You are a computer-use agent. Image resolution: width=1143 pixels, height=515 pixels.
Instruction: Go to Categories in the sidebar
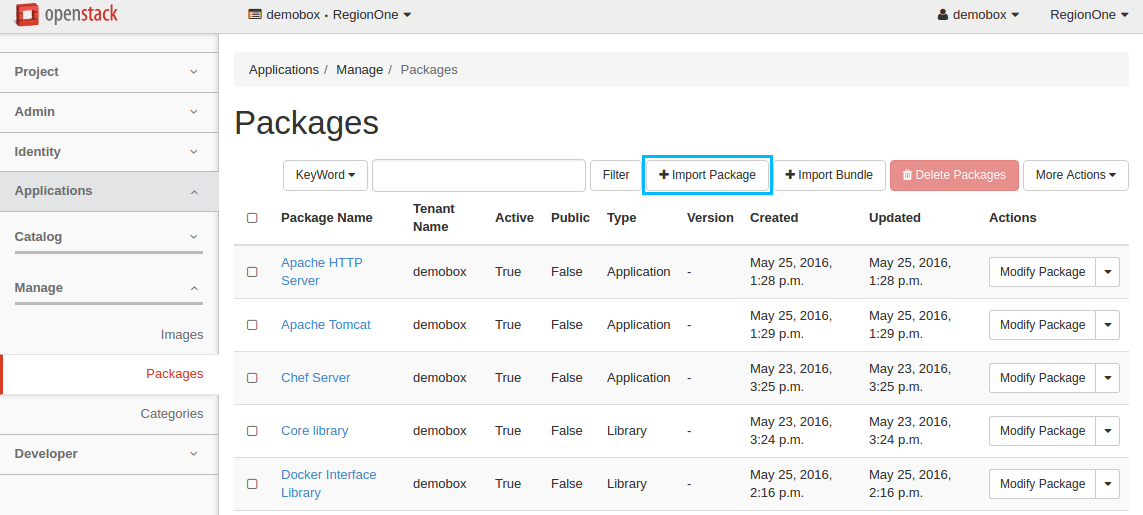coord(171,414)
